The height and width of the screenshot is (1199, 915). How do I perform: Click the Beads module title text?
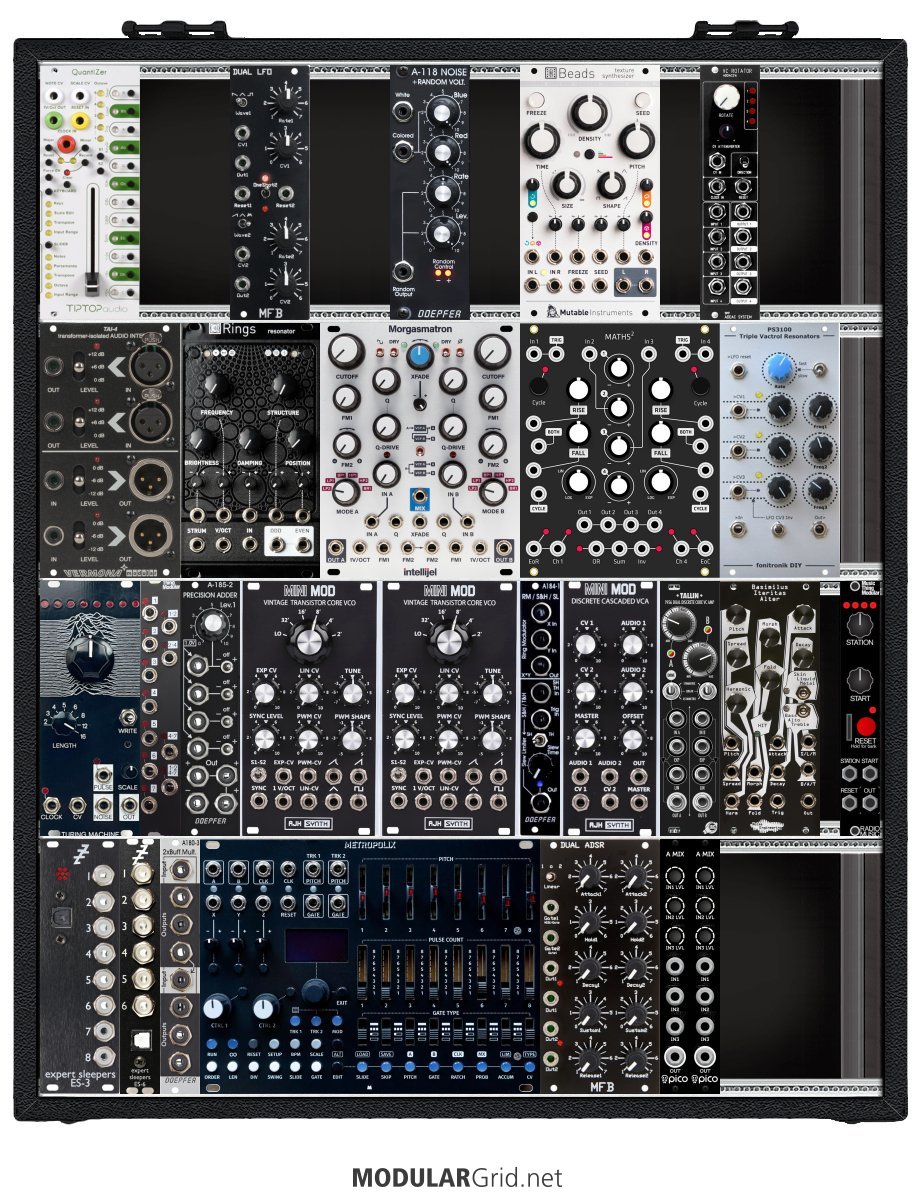coord(576,73)
